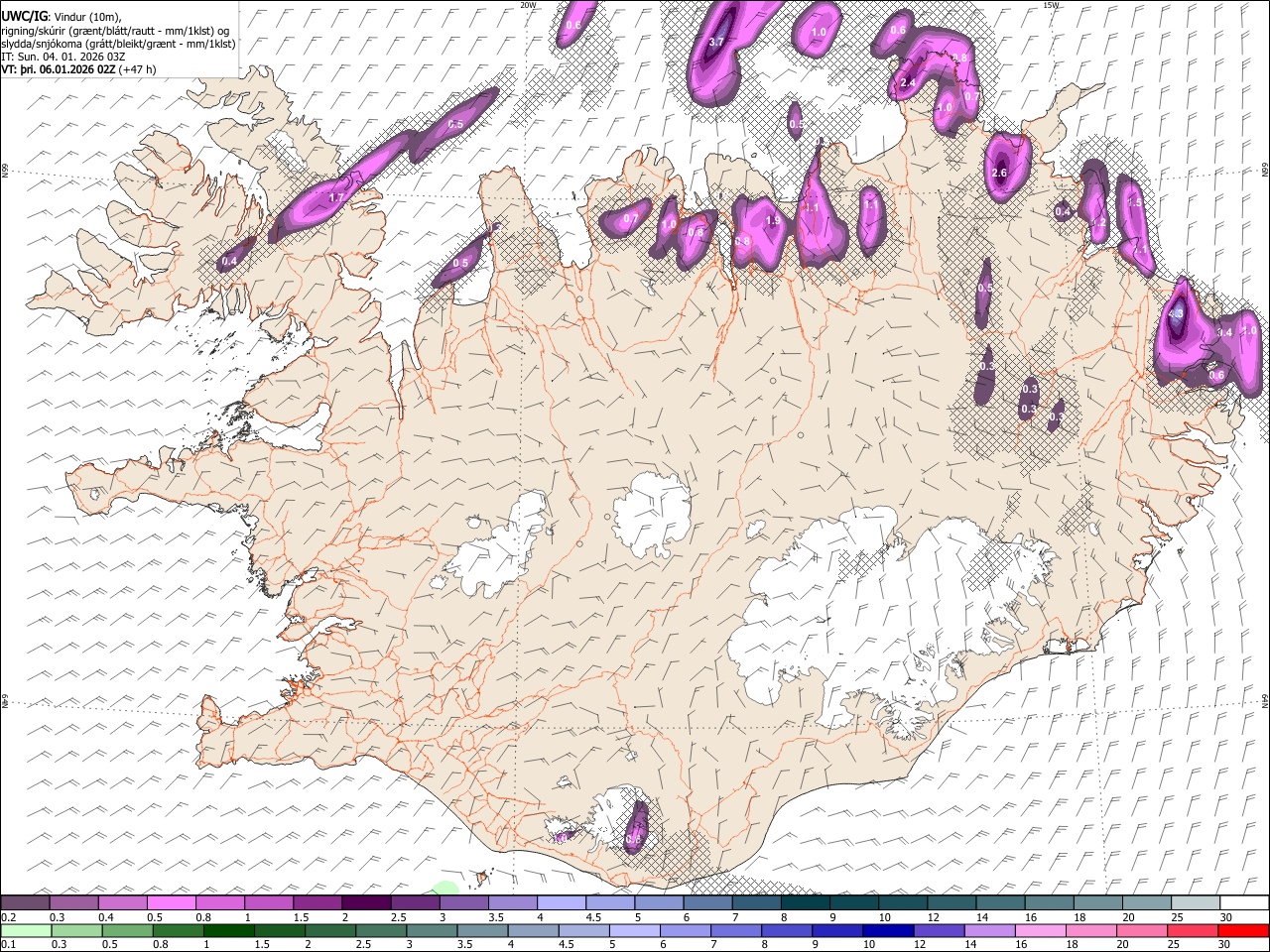
Task: Select the darkest purple swatch at 2 in the top row
Action: point(365,903)
